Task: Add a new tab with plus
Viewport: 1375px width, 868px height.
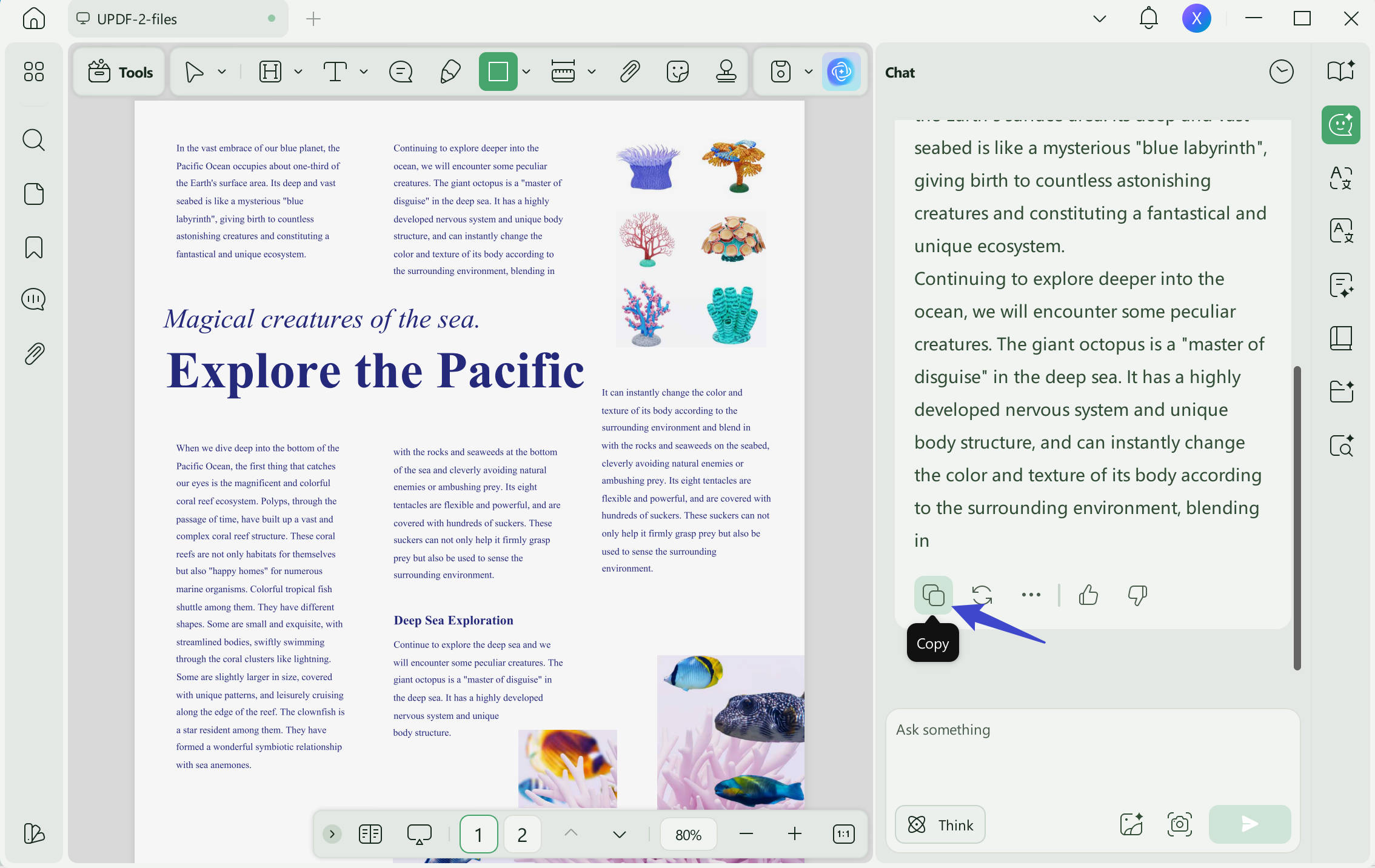Action: tap(313, 19)
